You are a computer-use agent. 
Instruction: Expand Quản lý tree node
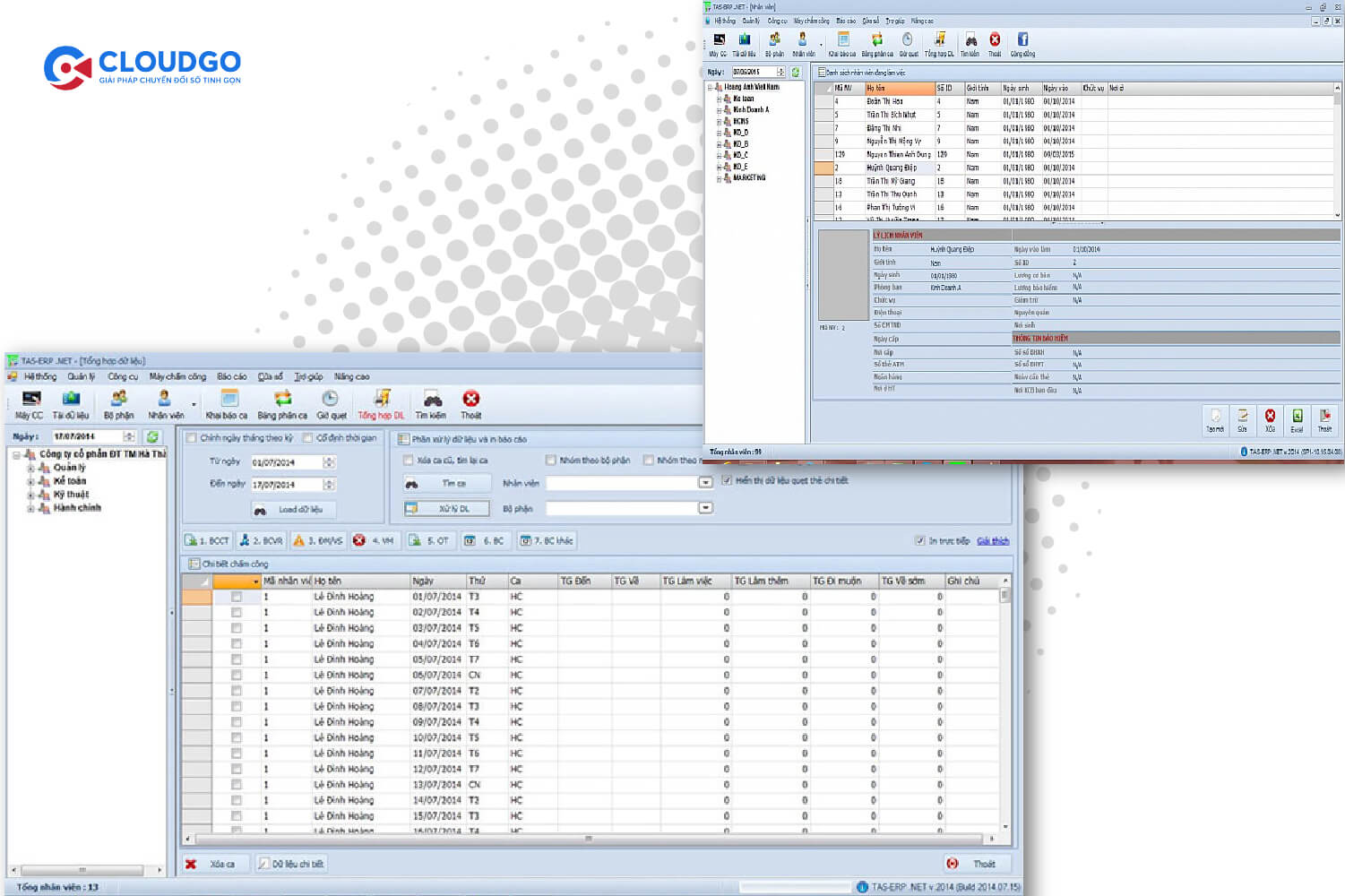[30, 468]
